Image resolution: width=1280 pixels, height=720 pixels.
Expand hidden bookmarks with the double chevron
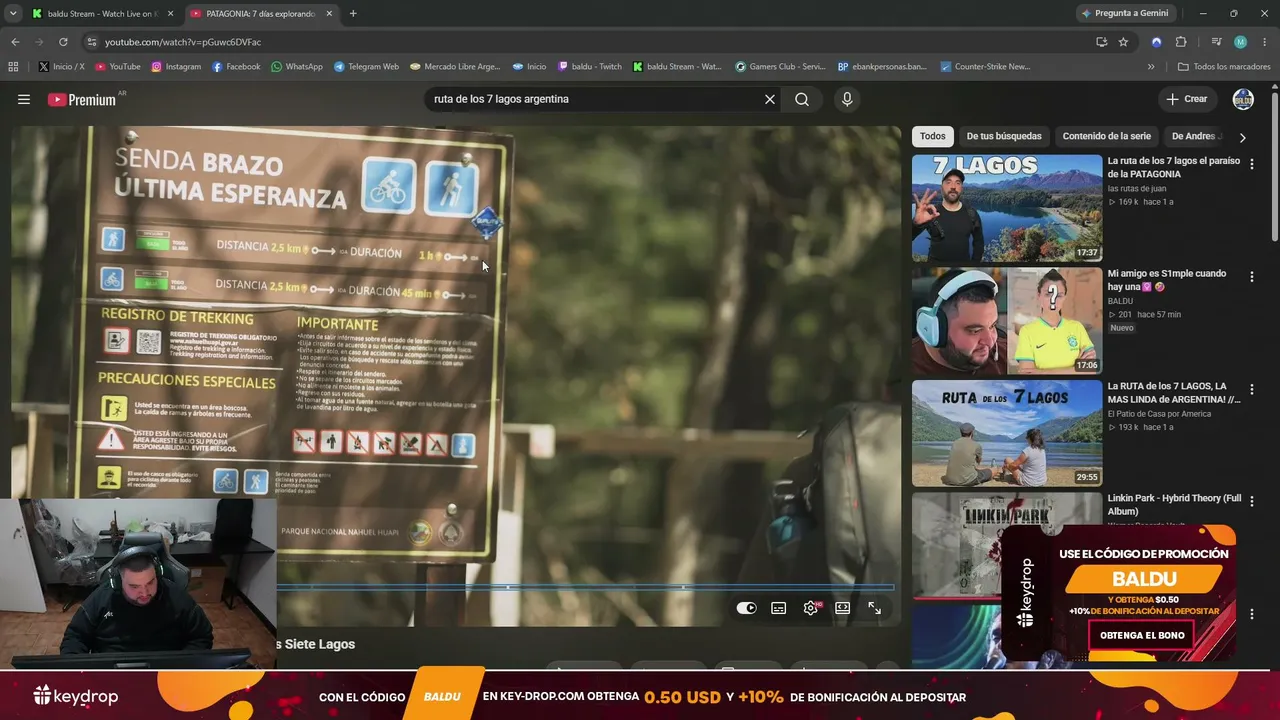1151,67
